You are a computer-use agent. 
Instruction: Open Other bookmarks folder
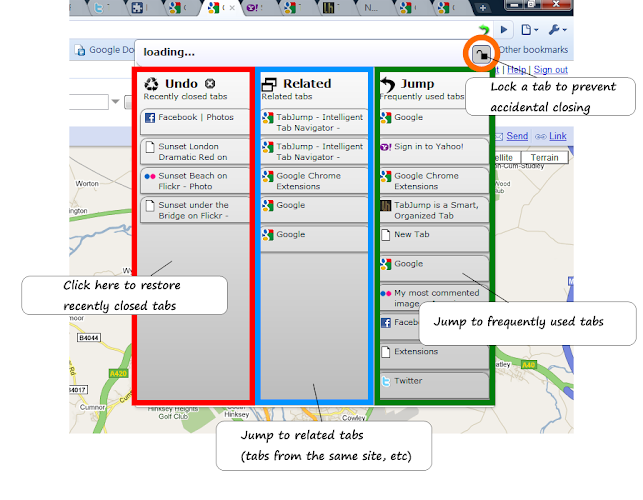(x=533, y=50)
